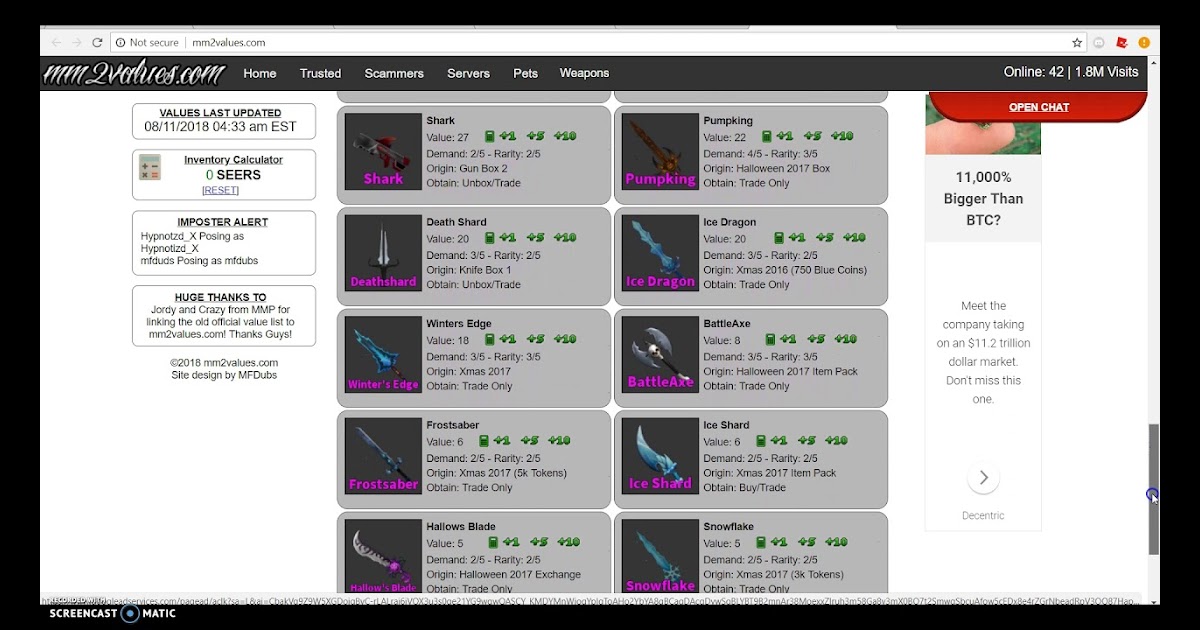
Task: Add +1 to Pumpking
Action: pos(785,136)
